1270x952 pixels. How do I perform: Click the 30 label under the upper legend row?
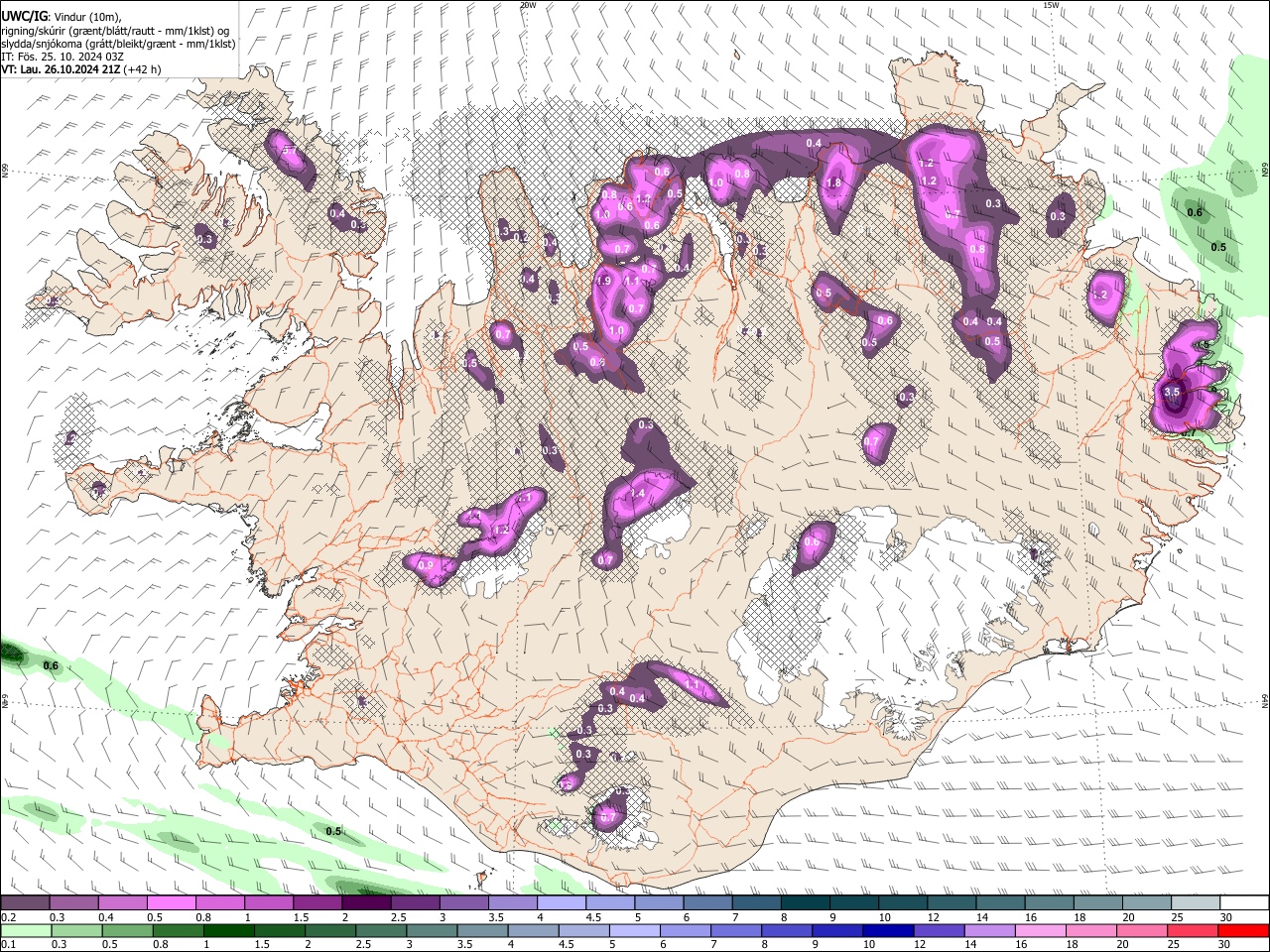(x=1226, y=917)
